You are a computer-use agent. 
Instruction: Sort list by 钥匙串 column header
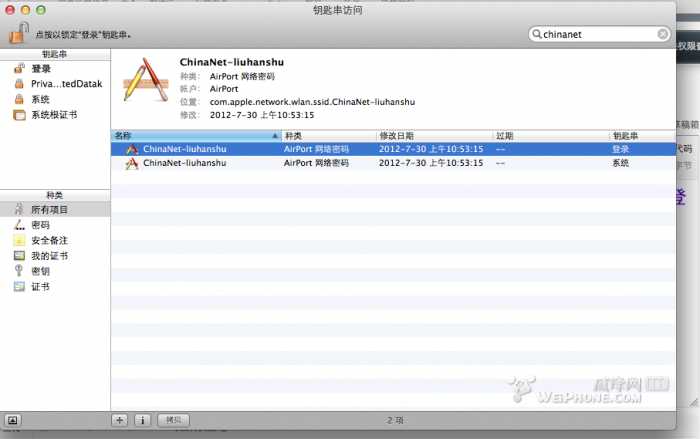(640, 135)
